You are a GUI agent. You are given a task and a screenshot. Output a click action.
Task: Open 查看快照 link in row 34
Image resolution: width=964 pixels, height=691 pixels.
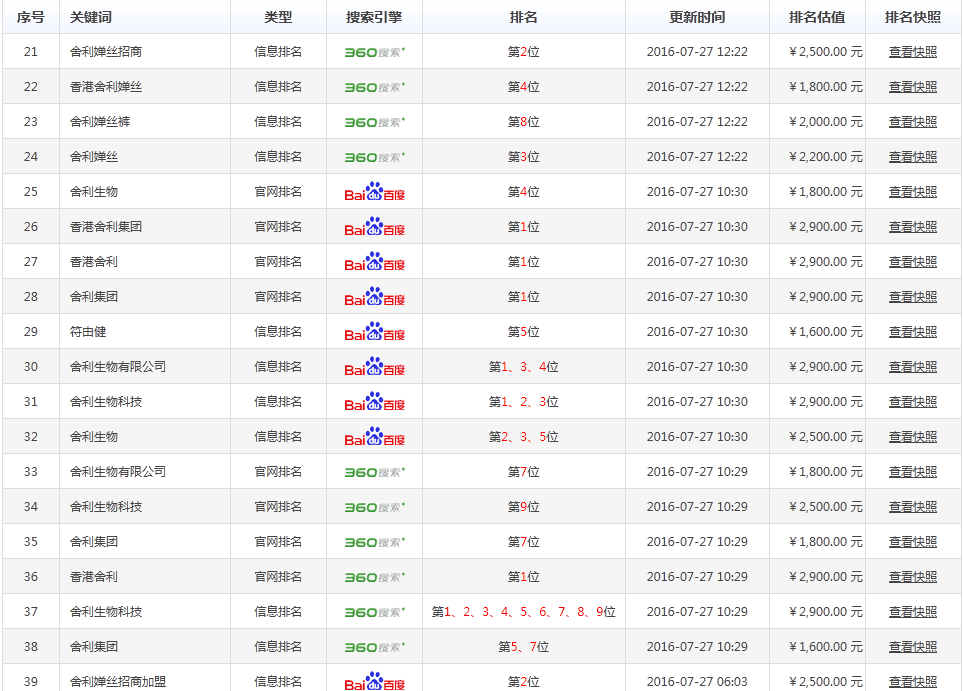coord(912,507)
